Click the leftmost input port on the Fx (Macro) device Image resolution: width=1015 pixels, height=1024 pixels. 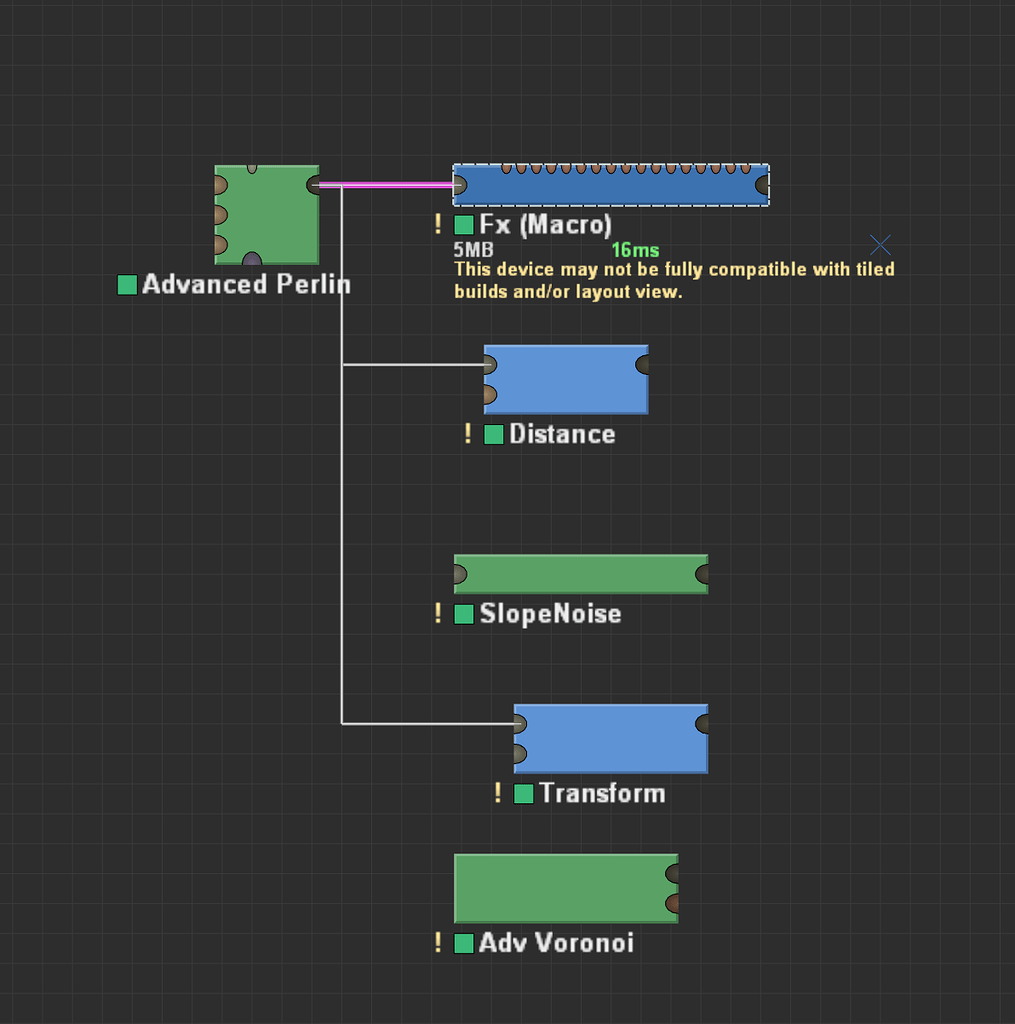460,183
